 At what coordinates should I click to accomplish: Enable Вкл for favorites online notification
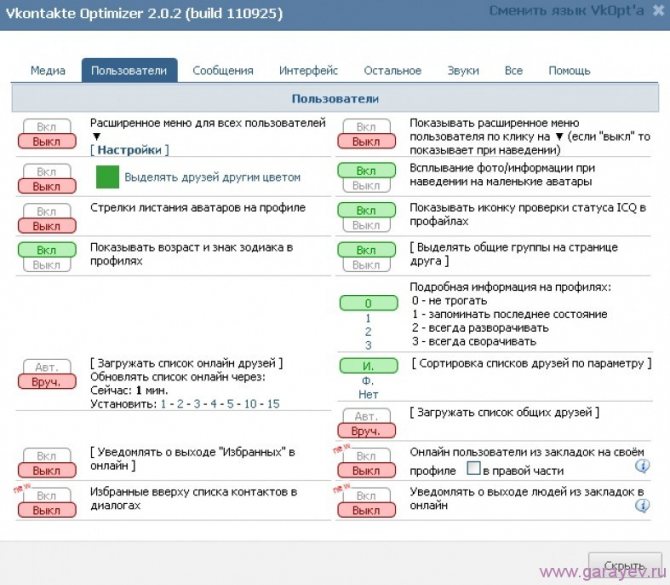(47, 456)
